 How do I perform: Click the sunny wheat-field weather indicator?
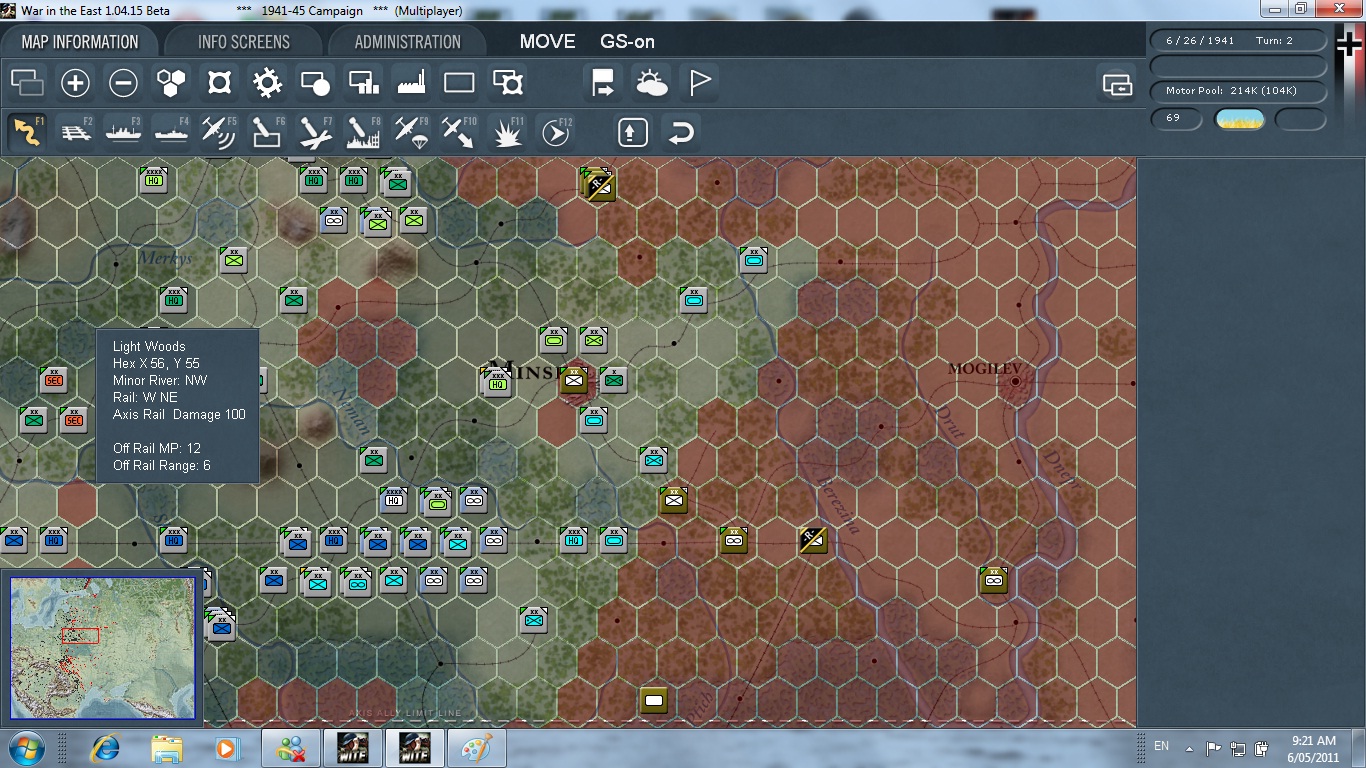pos(1239,119)
